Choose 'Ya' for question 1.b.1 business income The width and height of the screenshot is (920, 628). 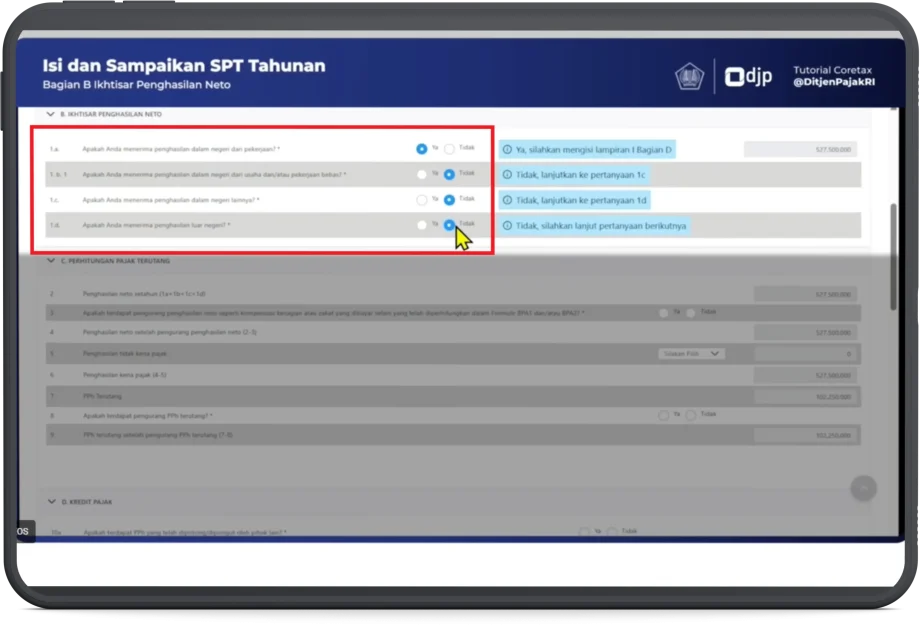point(422,174)
